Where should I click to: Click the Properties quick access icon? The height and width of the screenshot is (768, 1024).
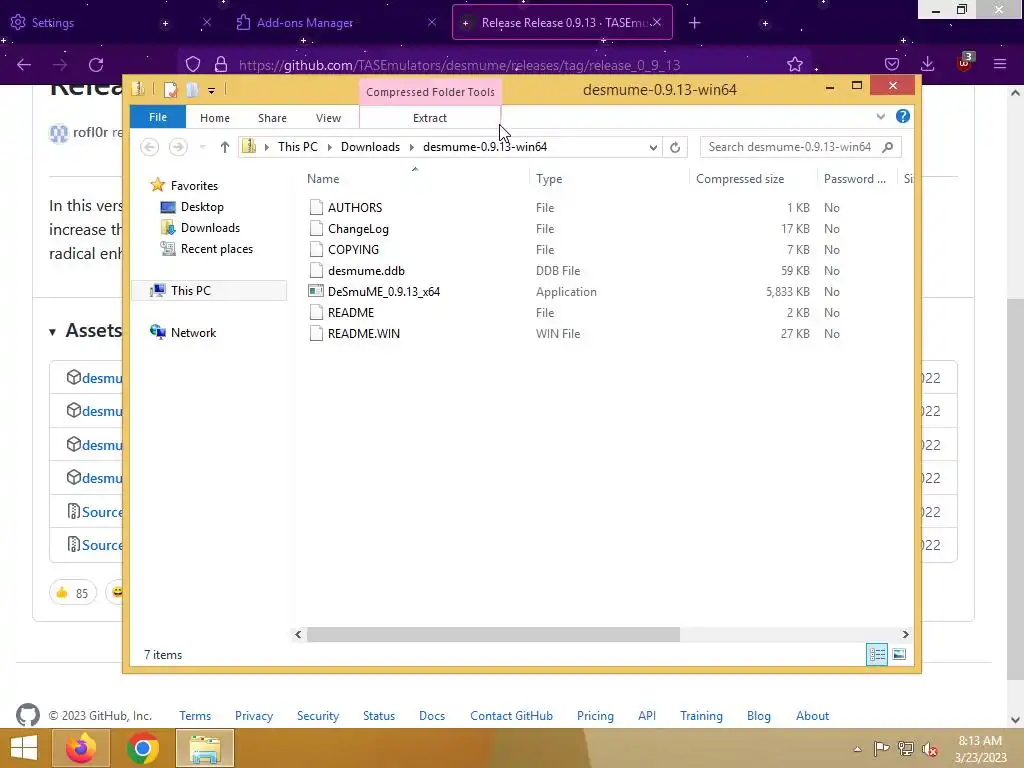pos(170,89)
